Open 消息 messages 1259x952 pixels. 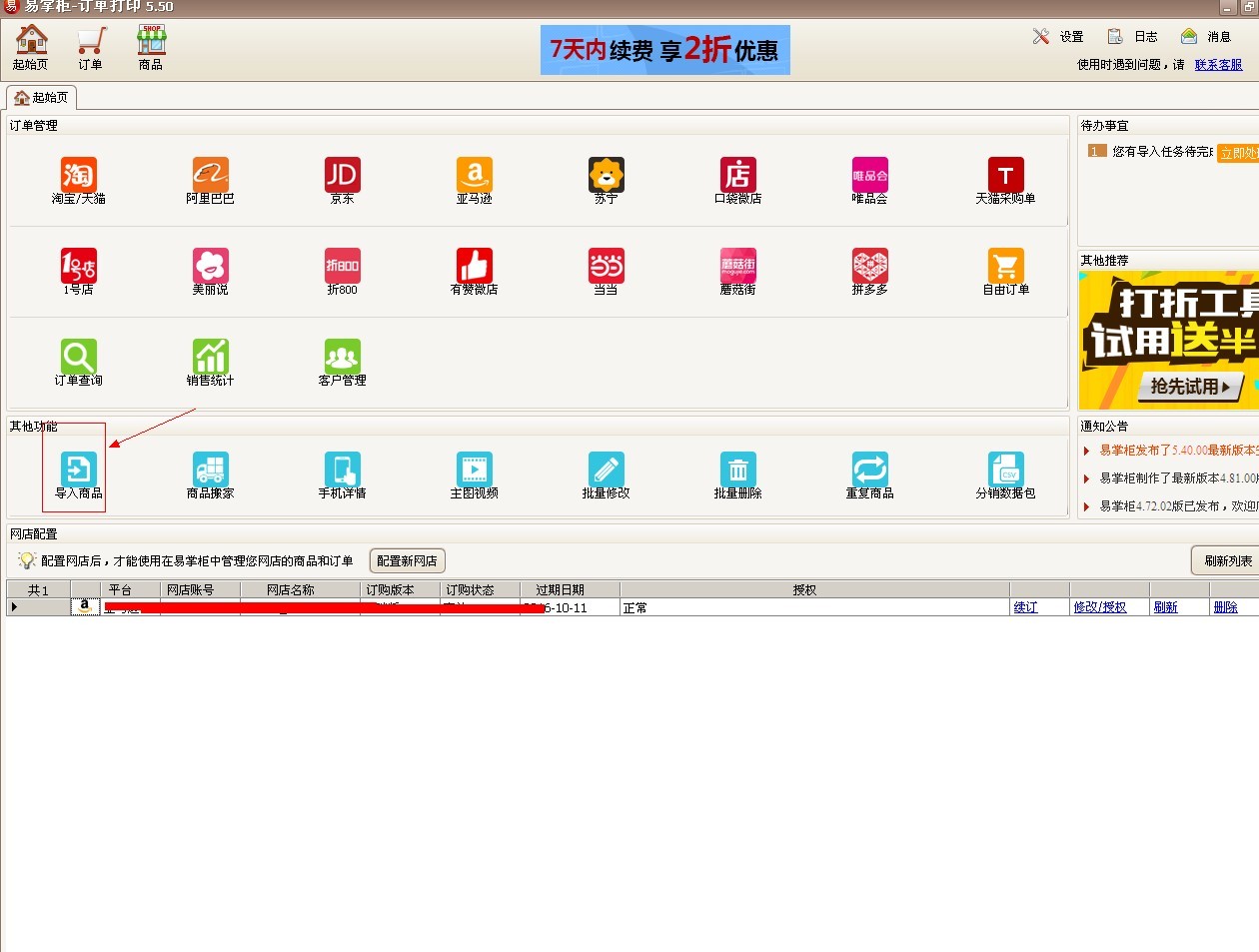click(1205, 37)
